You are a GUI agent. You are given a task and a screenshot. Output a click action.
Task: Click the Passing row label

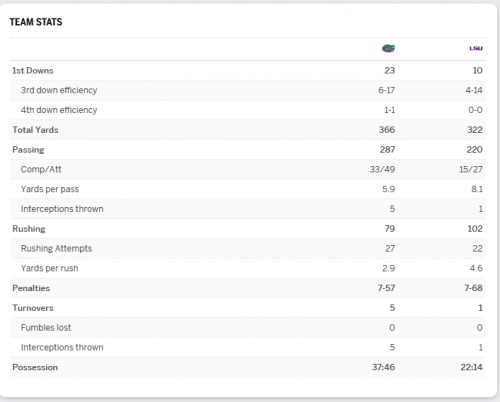pyautogui.click(x=28, y=150)
